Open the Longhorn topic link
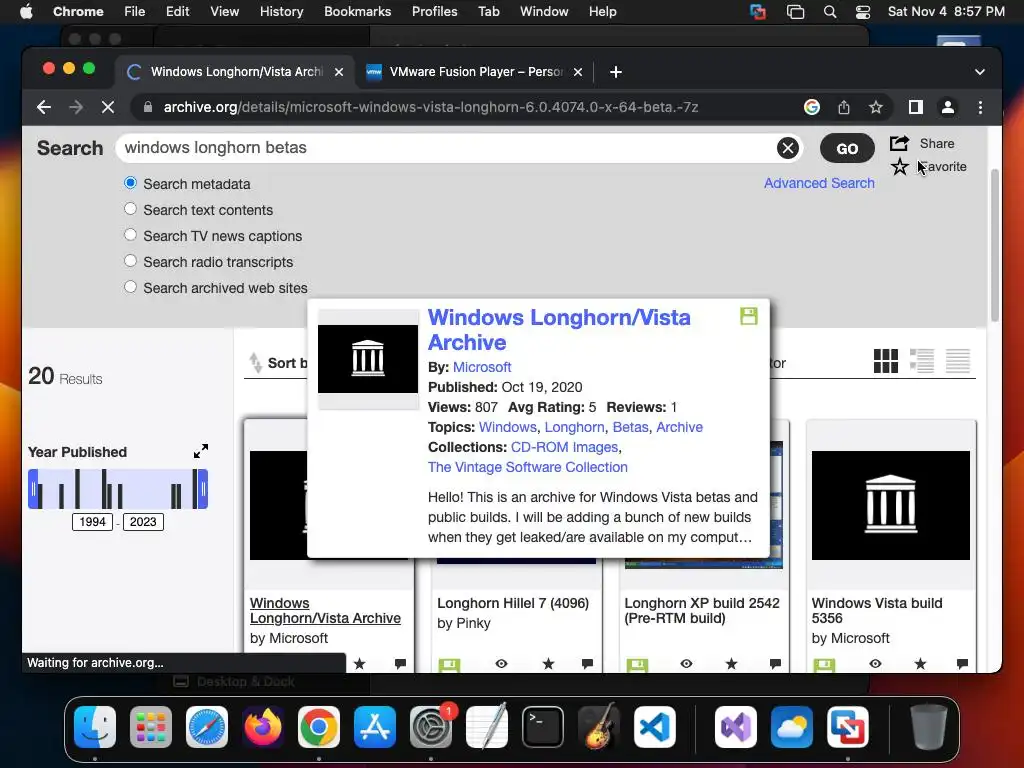Screen dimensions: 1024x768 point(575,427)
